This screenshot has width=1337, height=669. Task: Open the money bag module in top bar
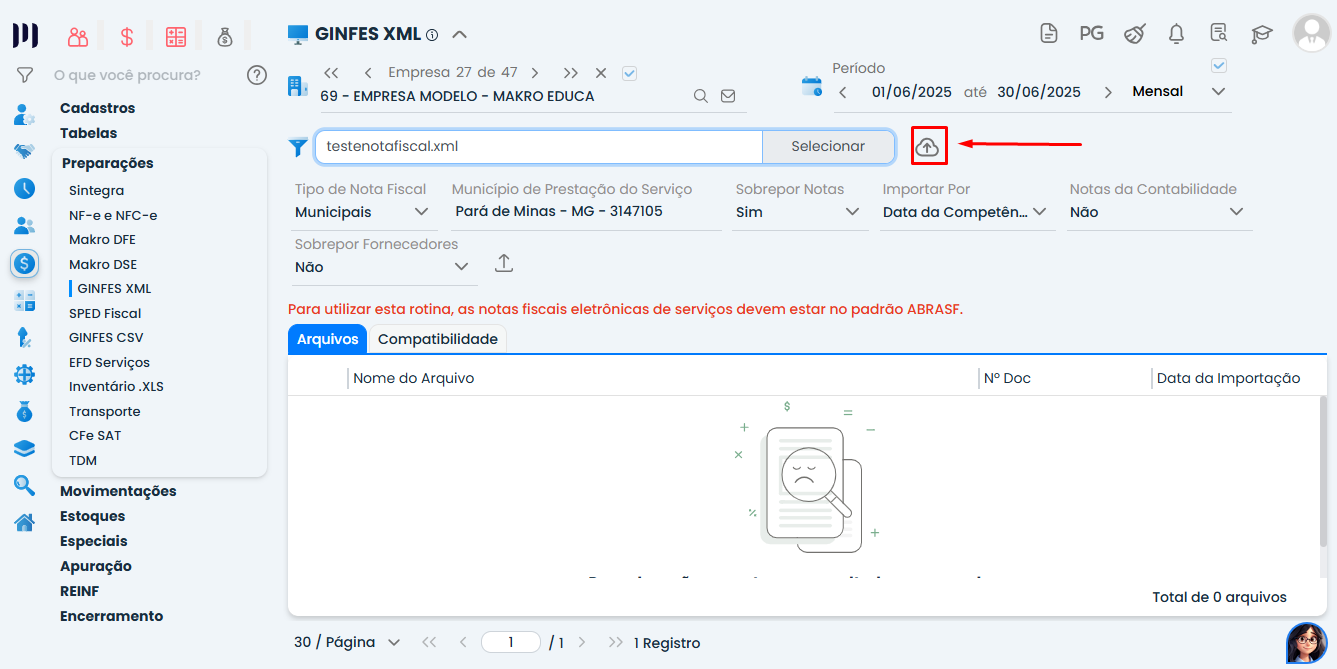pos(225,38)
